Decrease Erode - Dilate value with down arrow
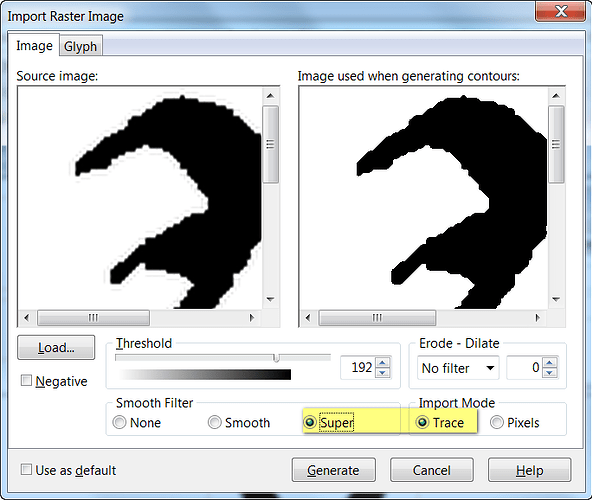The height and width of the screenshot is (500, 592). click(x=549, y=373)
